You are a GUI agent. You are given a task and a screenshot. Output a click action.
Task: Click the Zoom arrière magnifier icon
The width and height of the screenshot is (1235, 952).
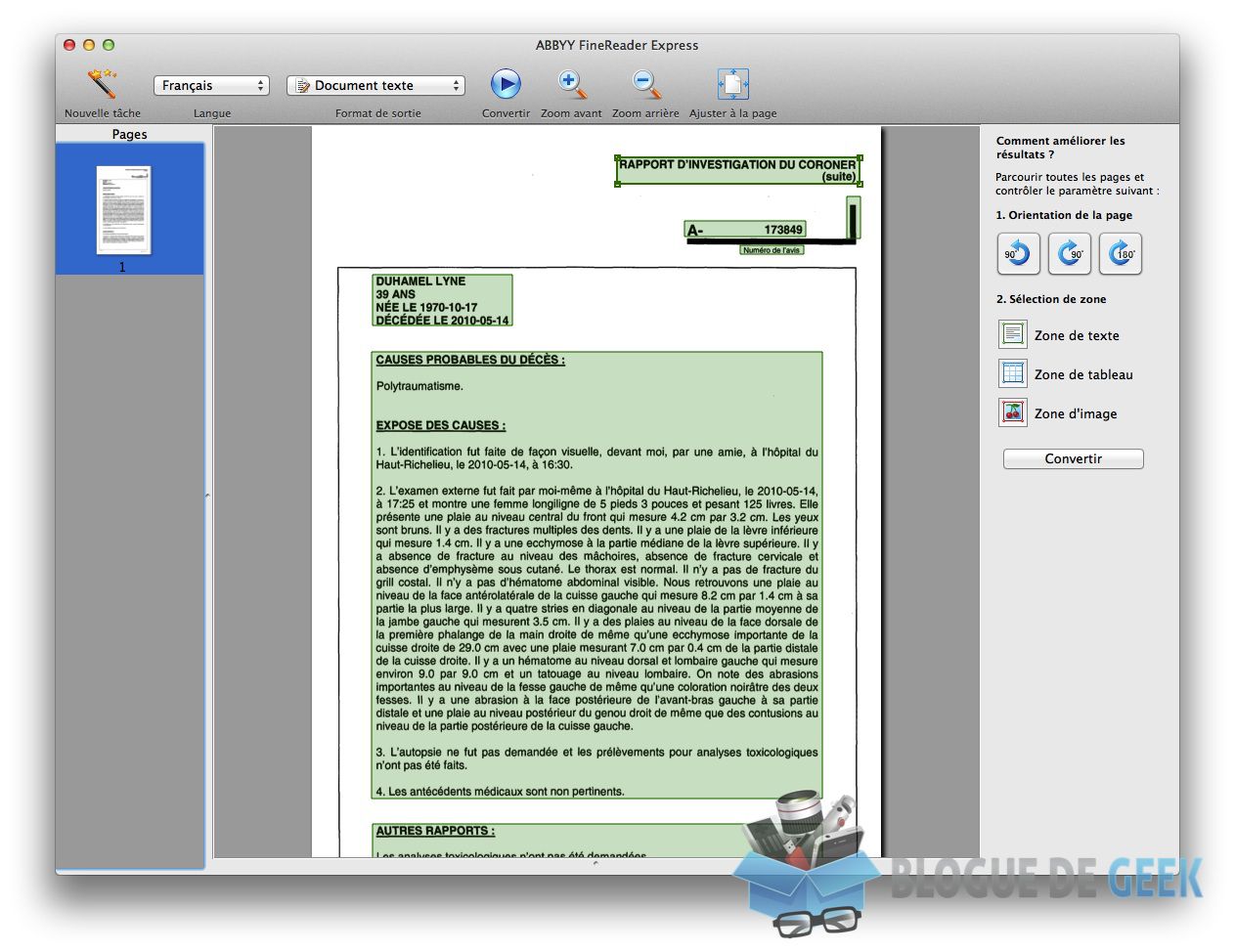[645, 84]
